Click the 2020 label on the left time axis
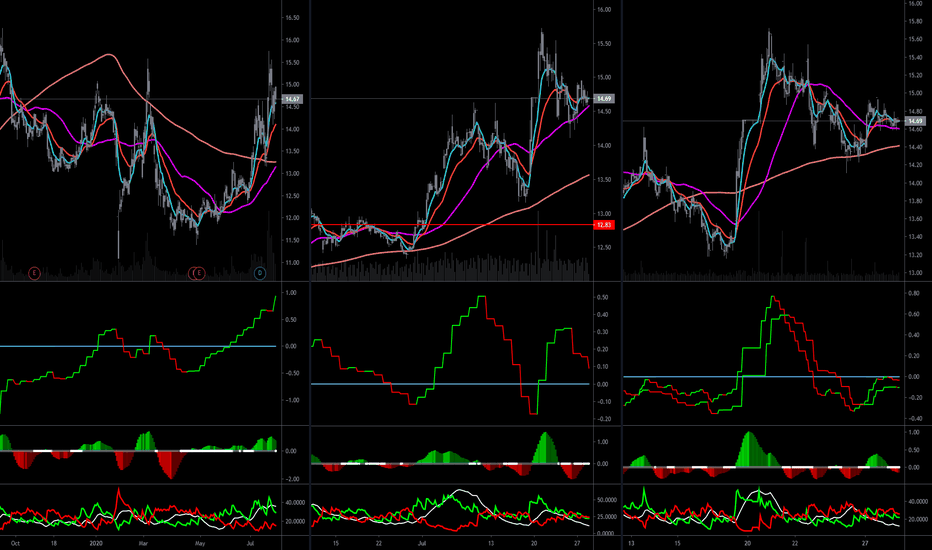Image resolution: width=932 pixels, height=550 pixels. click(x=96, y=543)
